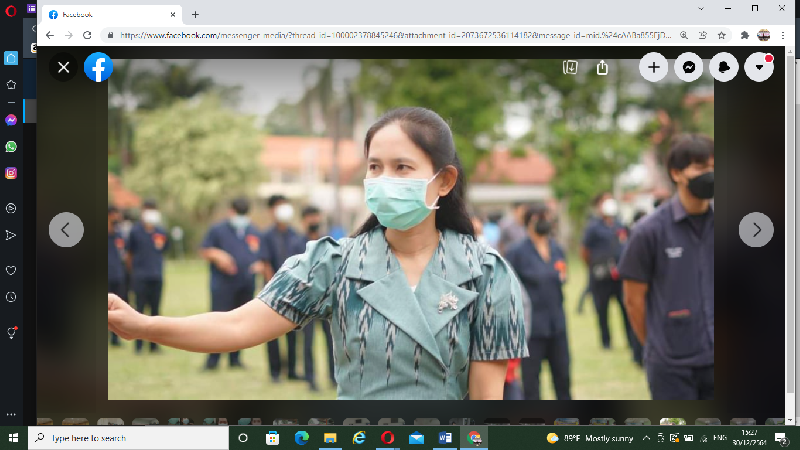Viewport: 800px width, 450px height.
Task: Close the Facebook photo viewer
Action: coord(64,67)
